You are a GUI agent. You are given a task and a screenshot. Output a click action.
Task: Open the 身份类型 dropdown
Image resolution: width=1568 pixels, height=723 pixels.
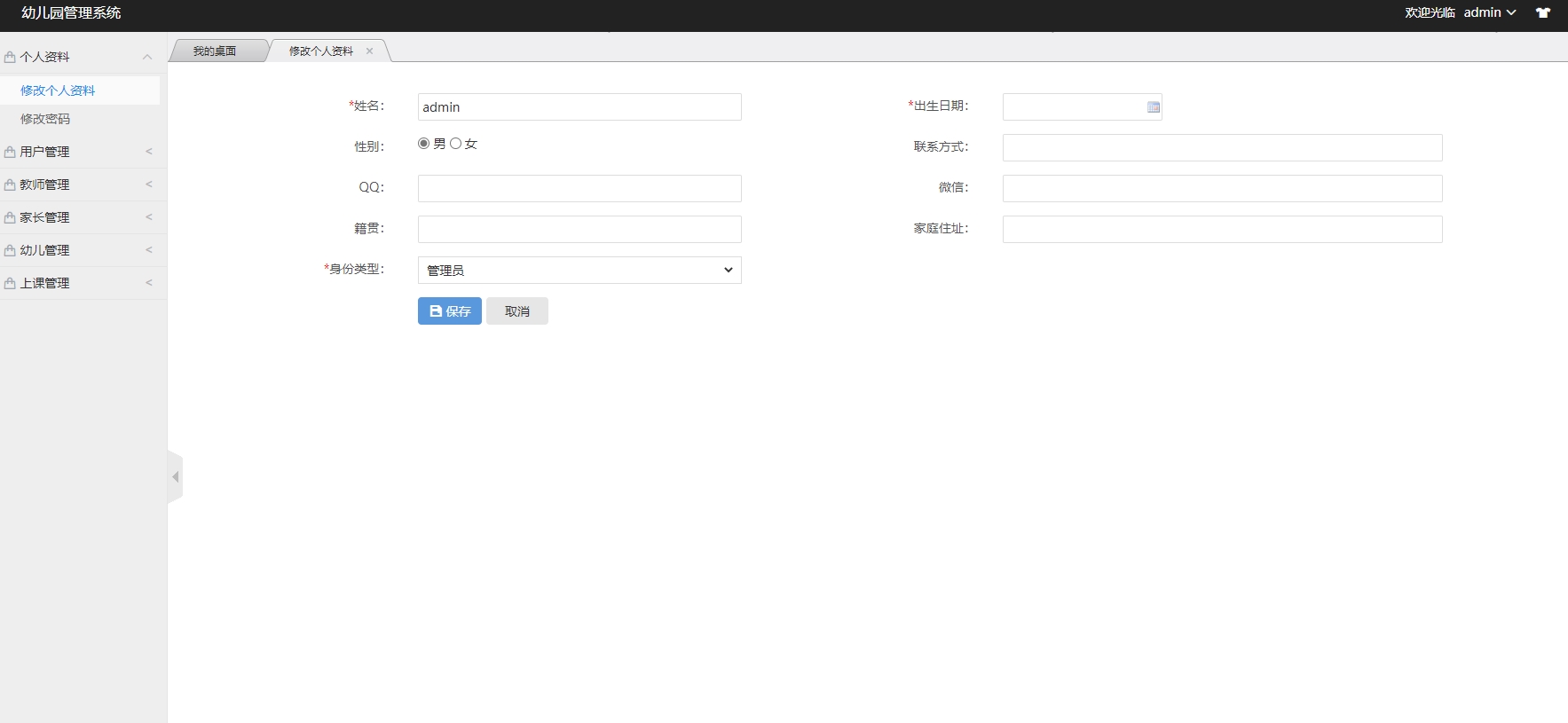tap(579, 271)
